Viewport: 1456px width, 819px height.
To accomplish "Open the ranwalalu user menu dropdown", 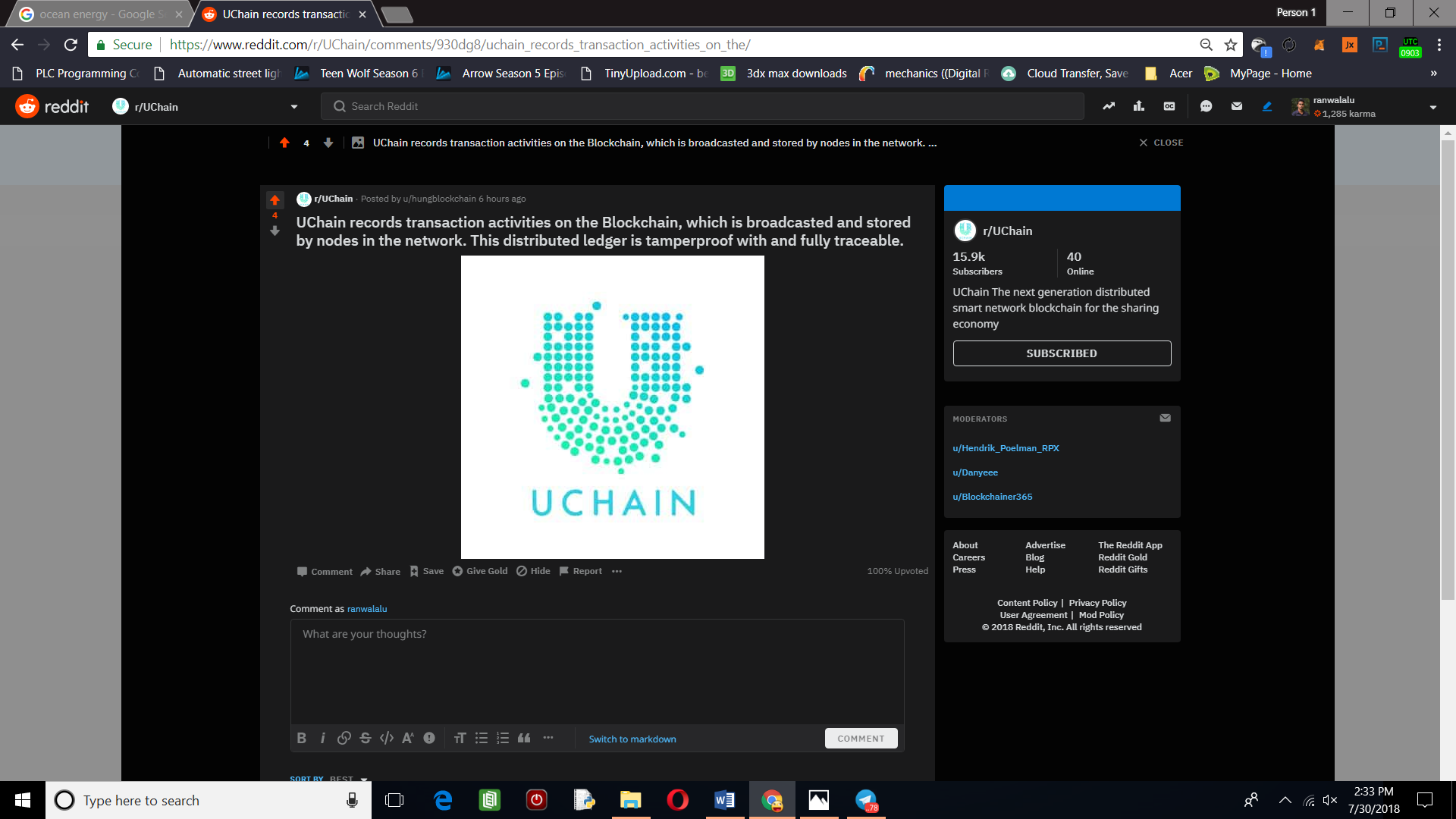I will pyautogui.click(x=1432, y=107).
